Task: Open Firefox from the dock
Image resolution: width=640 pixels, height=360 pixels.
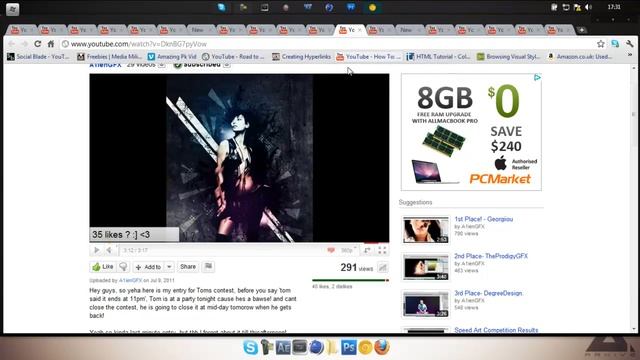Action: (x=382, y=347)
